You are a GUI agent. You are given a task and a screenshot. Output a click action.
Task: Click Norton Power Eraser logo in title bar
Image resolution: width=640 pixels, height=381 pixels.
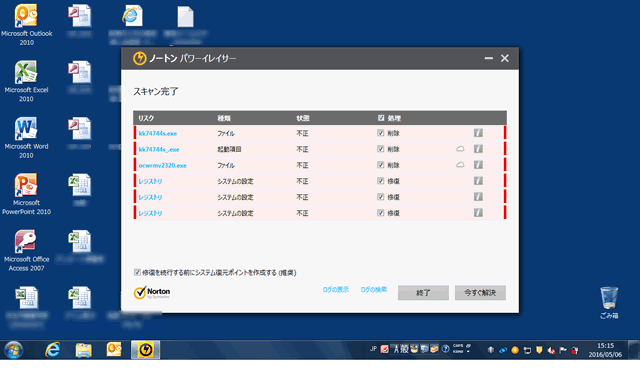(x=140, y=58)
